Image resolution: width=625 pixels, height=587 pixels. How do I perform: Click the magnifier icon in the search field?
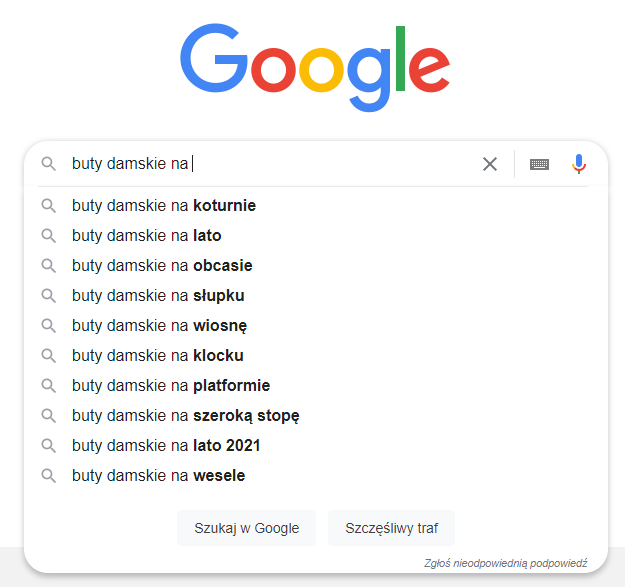tap(48, 164)
